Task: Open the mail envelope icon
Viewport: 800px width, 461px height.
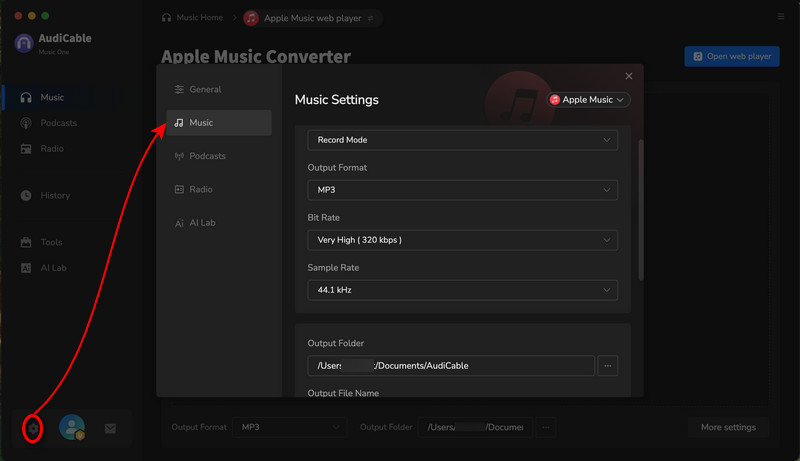Action: (110, 429)
